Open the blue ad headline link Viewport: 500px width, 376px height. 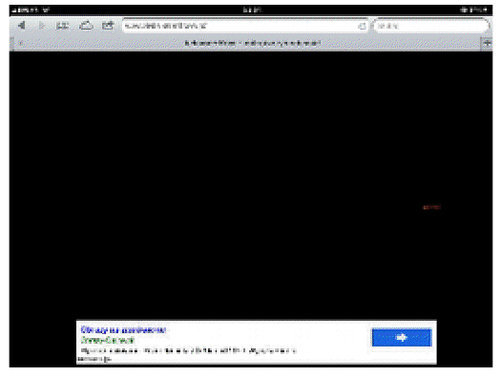123,330
